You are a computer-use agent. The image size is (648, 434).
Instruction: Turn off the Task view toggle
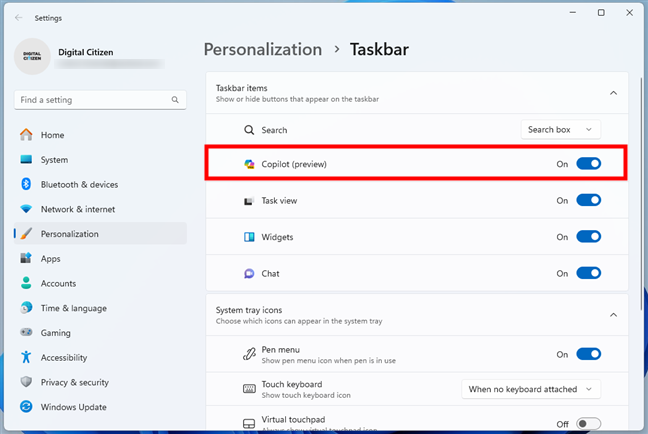(588, 200)
